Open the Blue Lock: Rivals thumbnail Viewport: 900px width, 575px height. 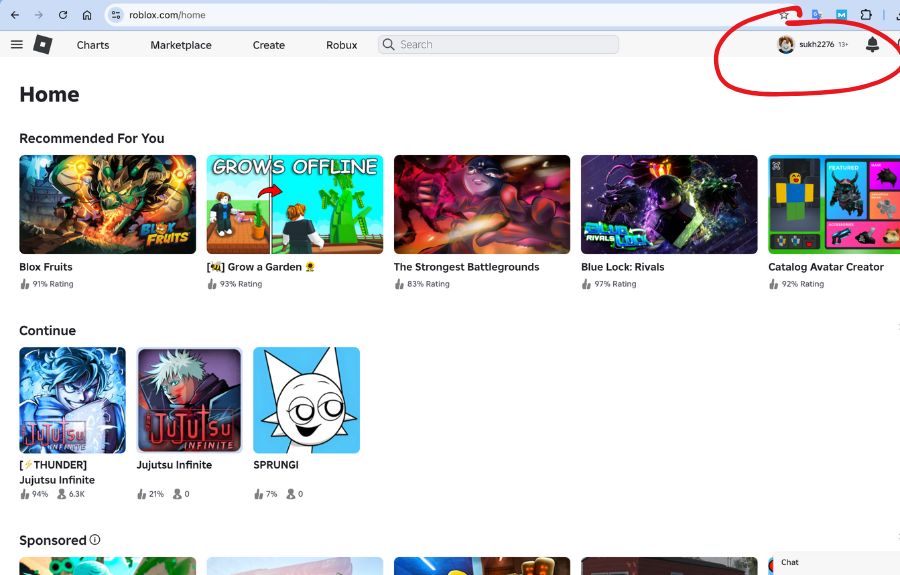click(x=669, y=204)
